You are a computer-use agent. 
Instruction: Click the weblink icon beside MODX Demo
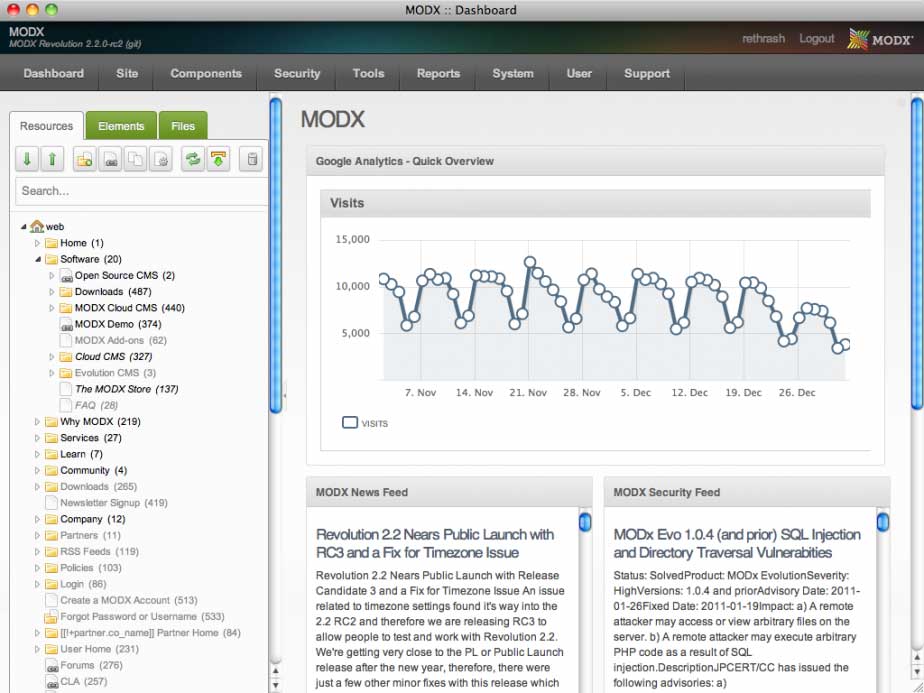coord(67,324)
